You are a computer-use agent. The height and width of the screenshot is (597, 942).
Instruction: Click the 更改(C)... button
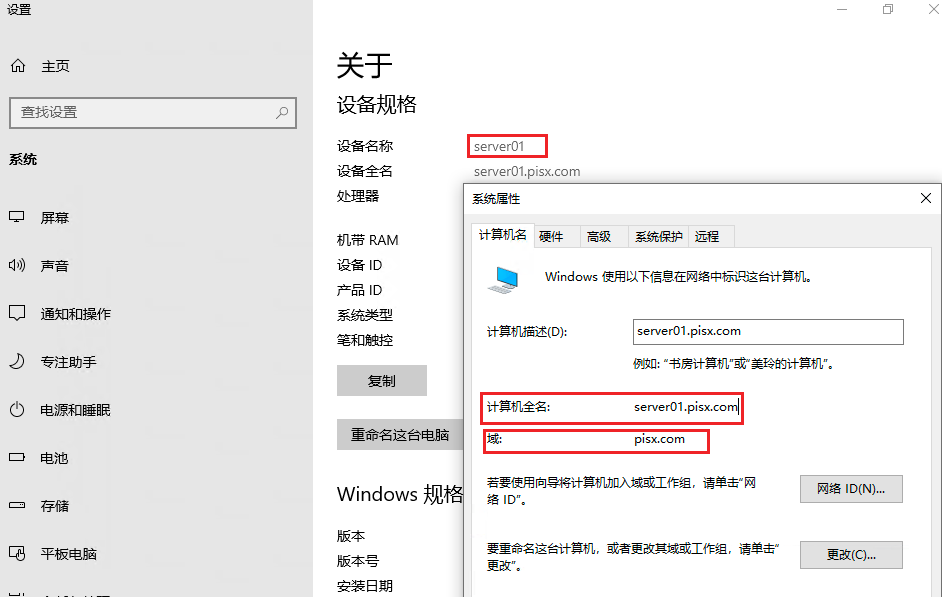[851, 555]
